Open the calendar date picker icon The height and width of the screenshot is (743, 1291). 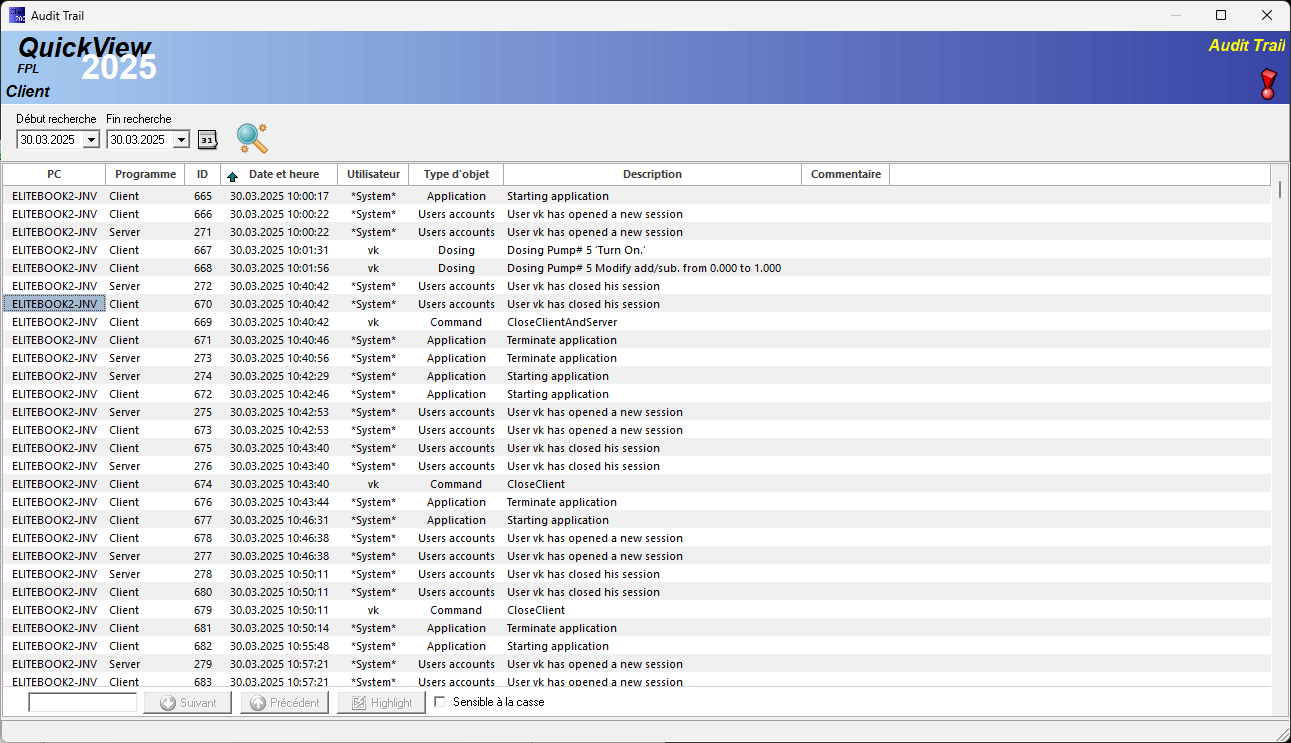tap(207, 140)
